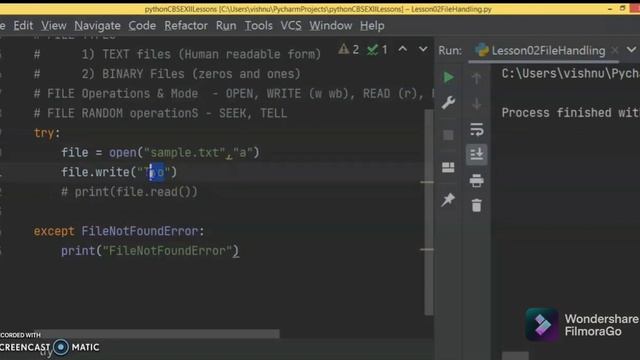Click the Stop process square icon
The height and width of the screenshot is (360, 640).
pos(448,135)
